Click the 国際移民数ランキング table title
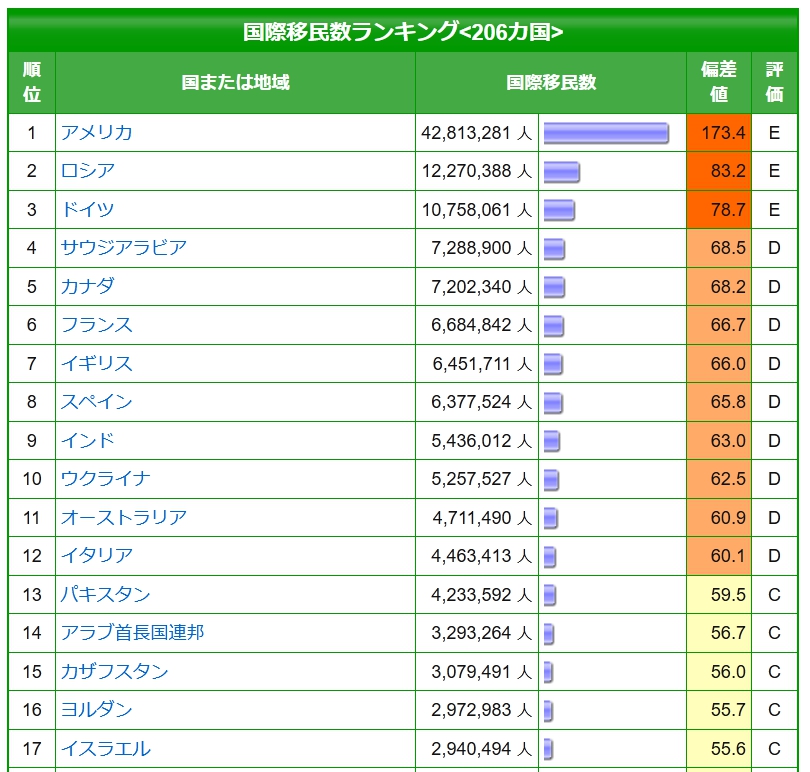 403,32
